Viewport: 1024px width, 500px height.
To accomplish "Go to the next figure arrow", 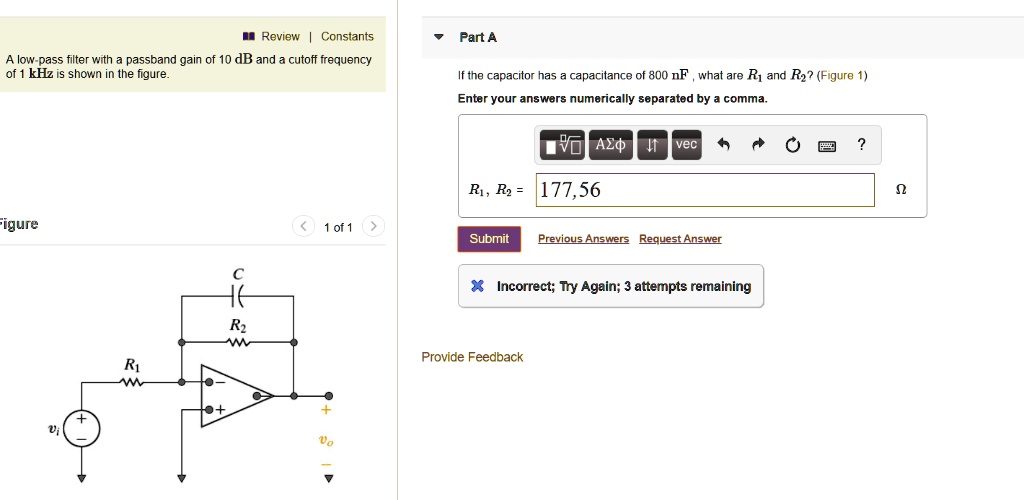I will [x=373, y=227].
